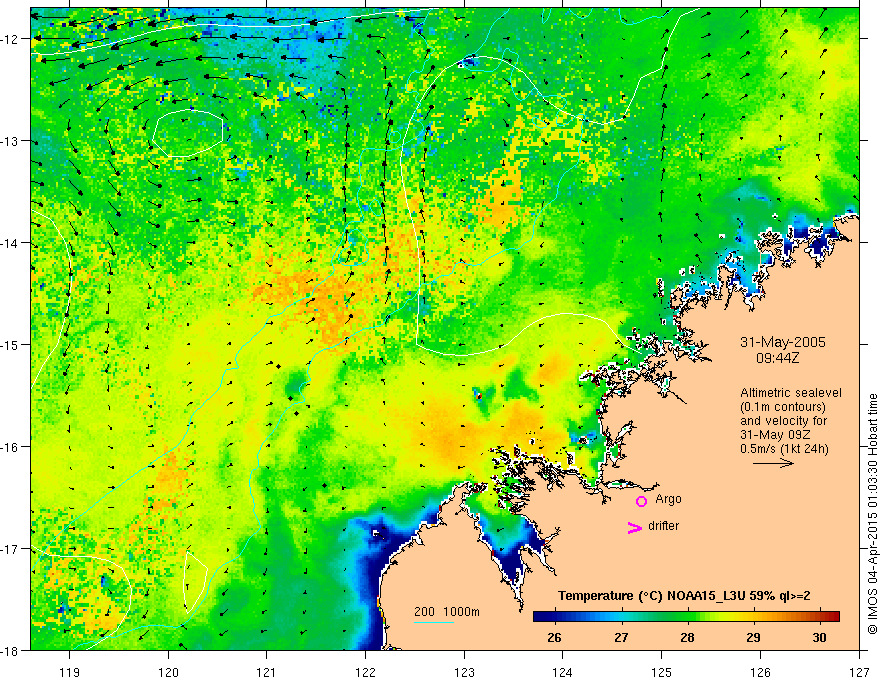Click the '31-May-2005' date text
Screen dimensions: 880x680
(783, 342)
